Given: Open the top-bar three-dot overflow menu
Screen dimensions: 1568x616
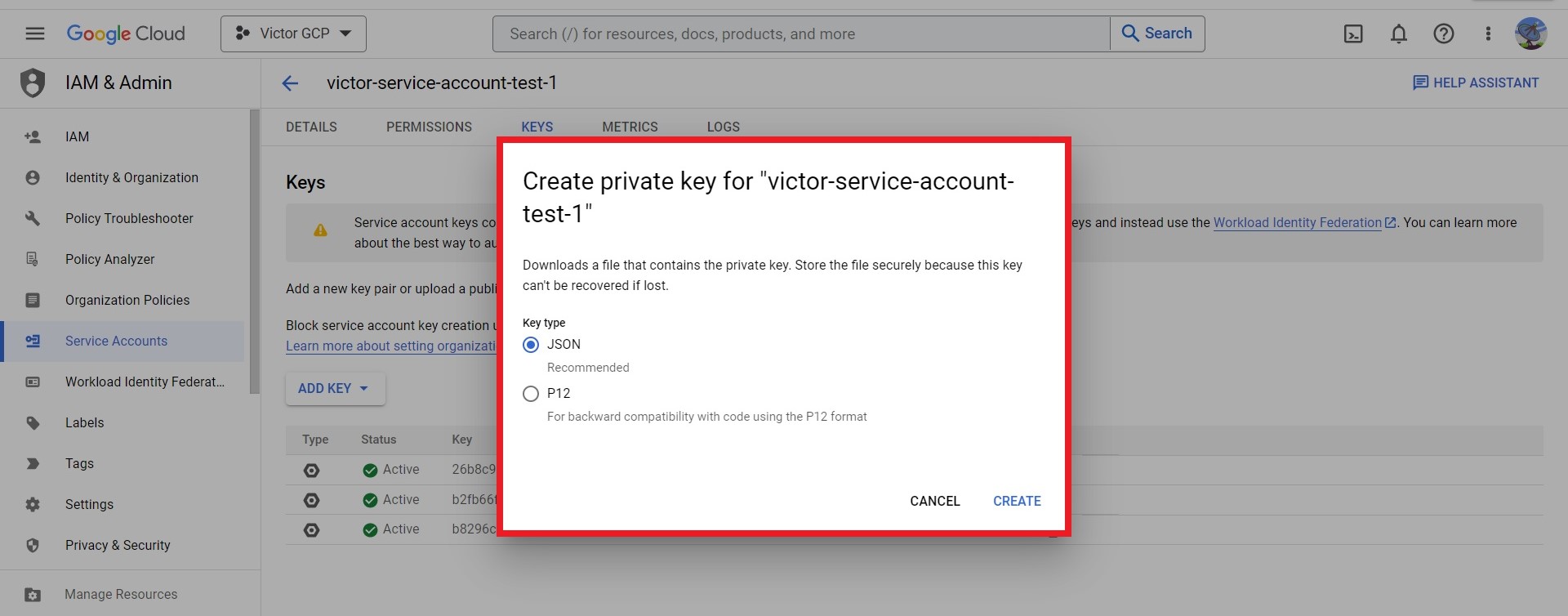Looking at the screenshot, I should point(1488,33).
